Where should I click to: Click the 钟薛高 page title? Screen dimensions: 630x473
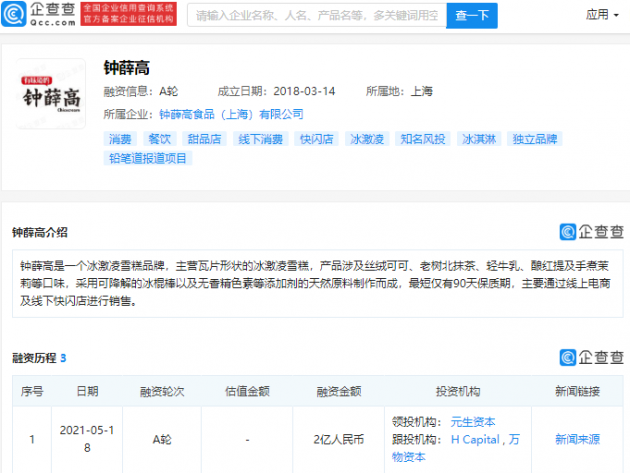pos(127,68)
